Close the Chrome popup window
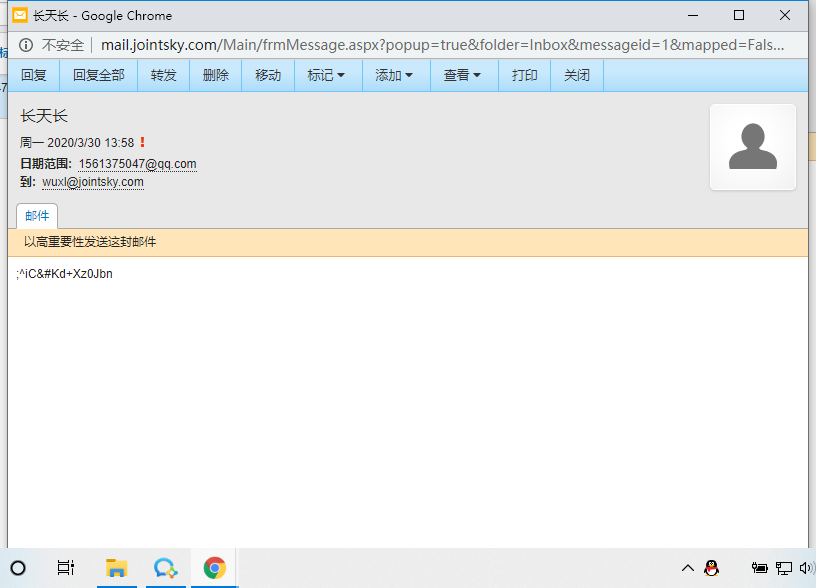816x588 pixels. (x=785, y=16)
